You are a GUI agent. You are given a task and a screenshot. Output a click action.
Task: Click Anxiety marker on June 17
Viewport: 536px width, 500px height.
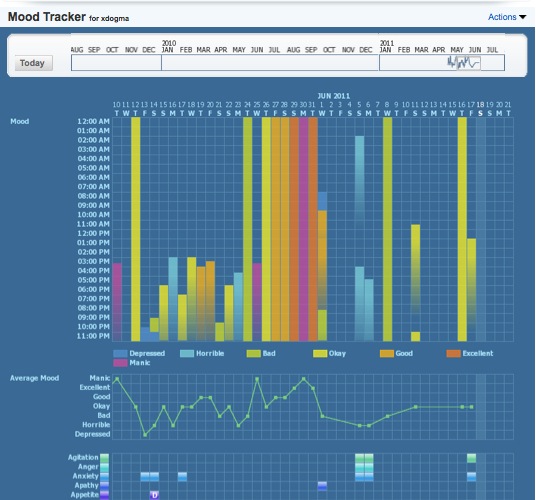coord(472,476)
